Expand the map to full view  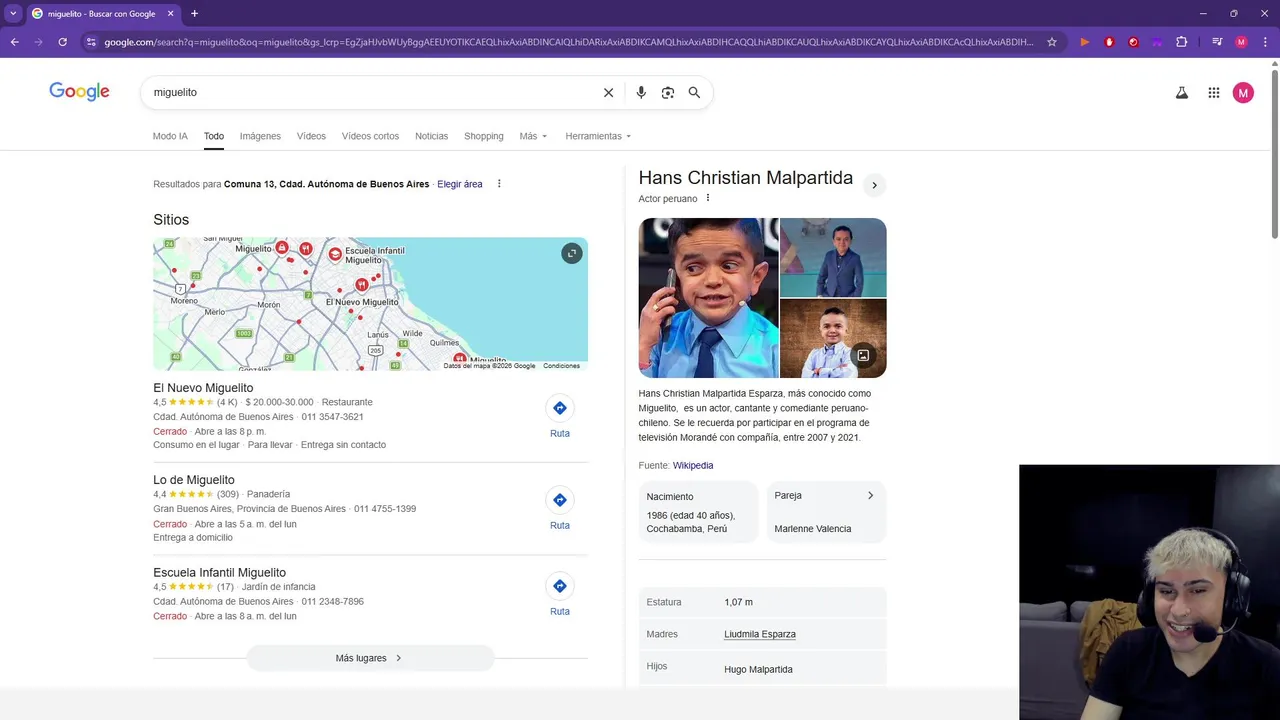point(572,253)
